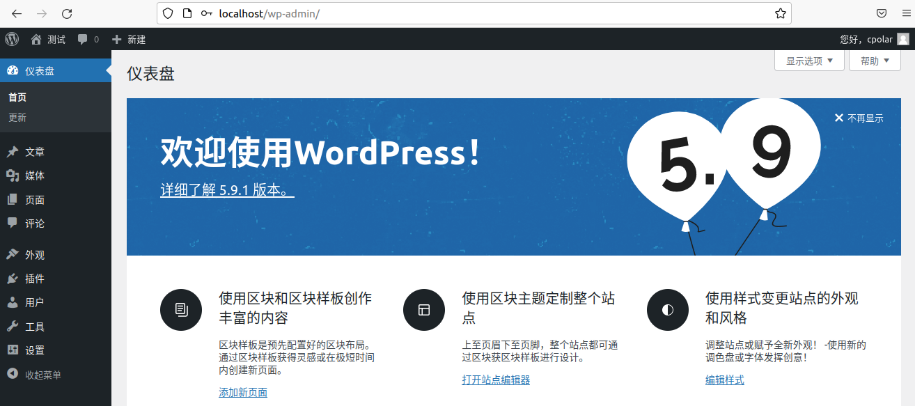Screen dimensions: 915x406
Task: Click the 页面 pages icon
Action: (12, 200)
